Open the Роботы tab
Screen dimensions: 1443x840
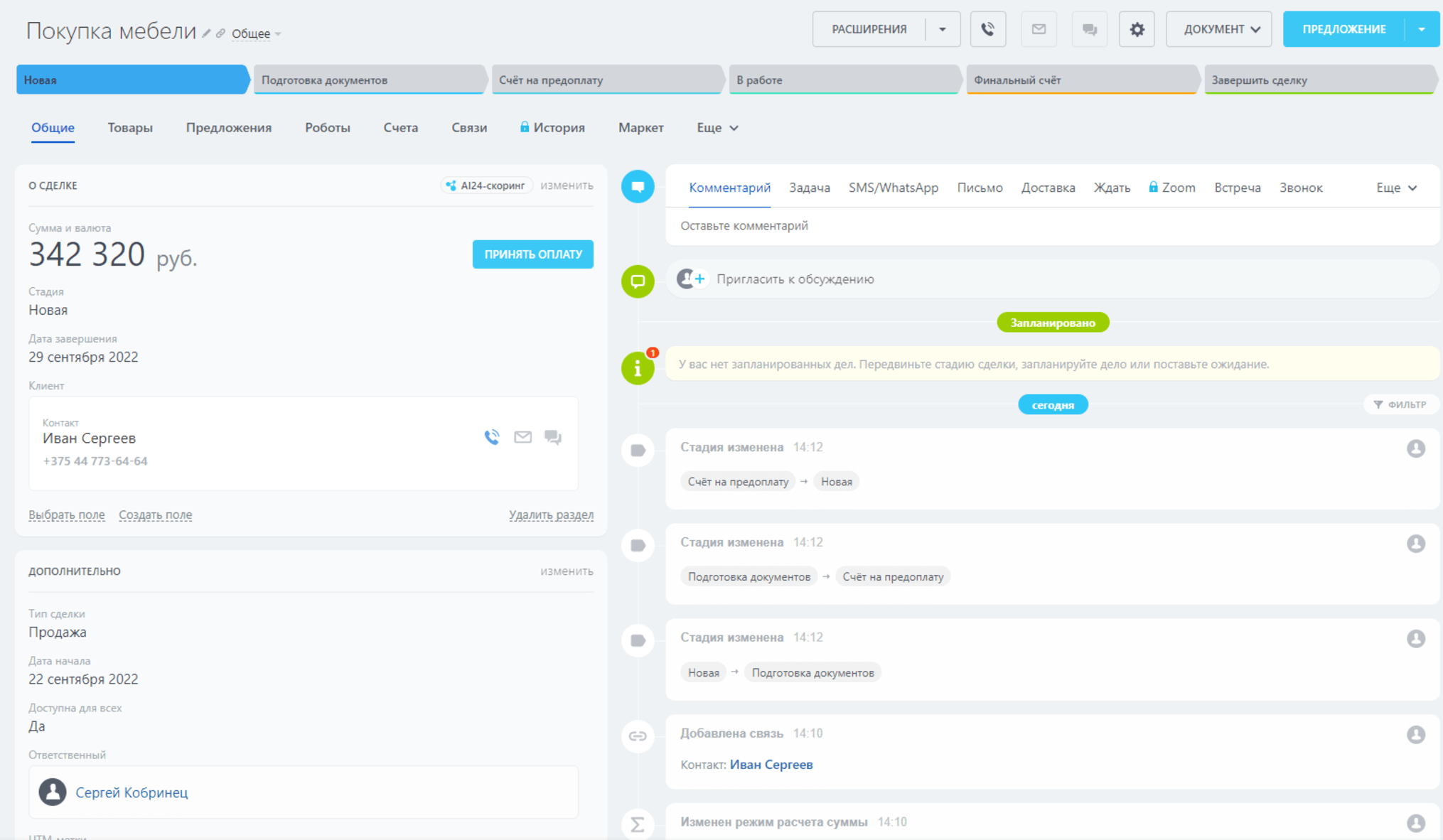tap(328, 128)
